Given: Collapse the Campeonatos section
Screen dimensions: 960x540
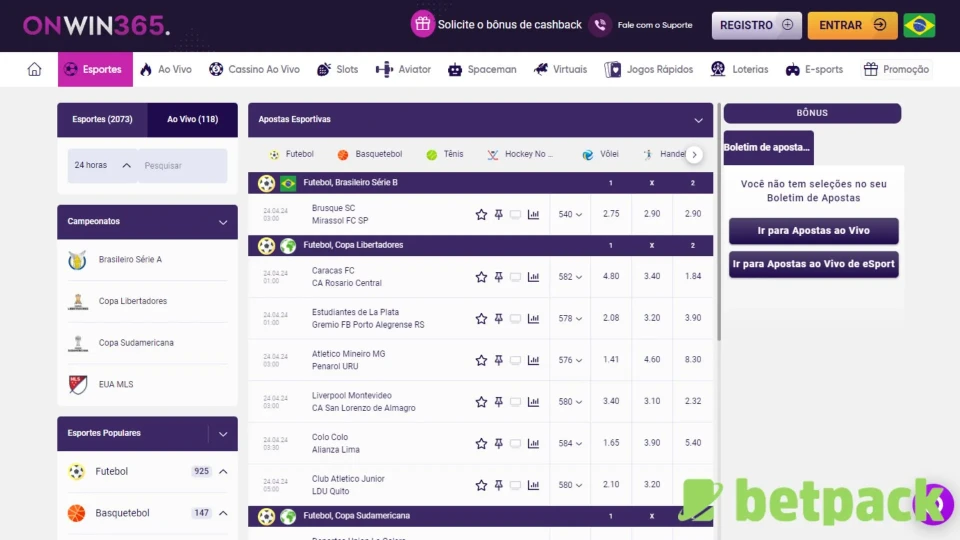Looking at the screenshot, I should tap(223, 221).
